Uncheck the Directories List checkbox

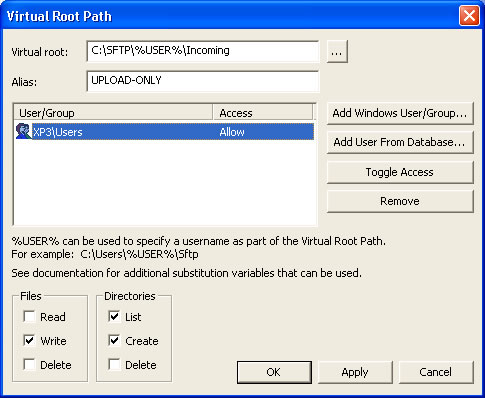coord(114,316)
